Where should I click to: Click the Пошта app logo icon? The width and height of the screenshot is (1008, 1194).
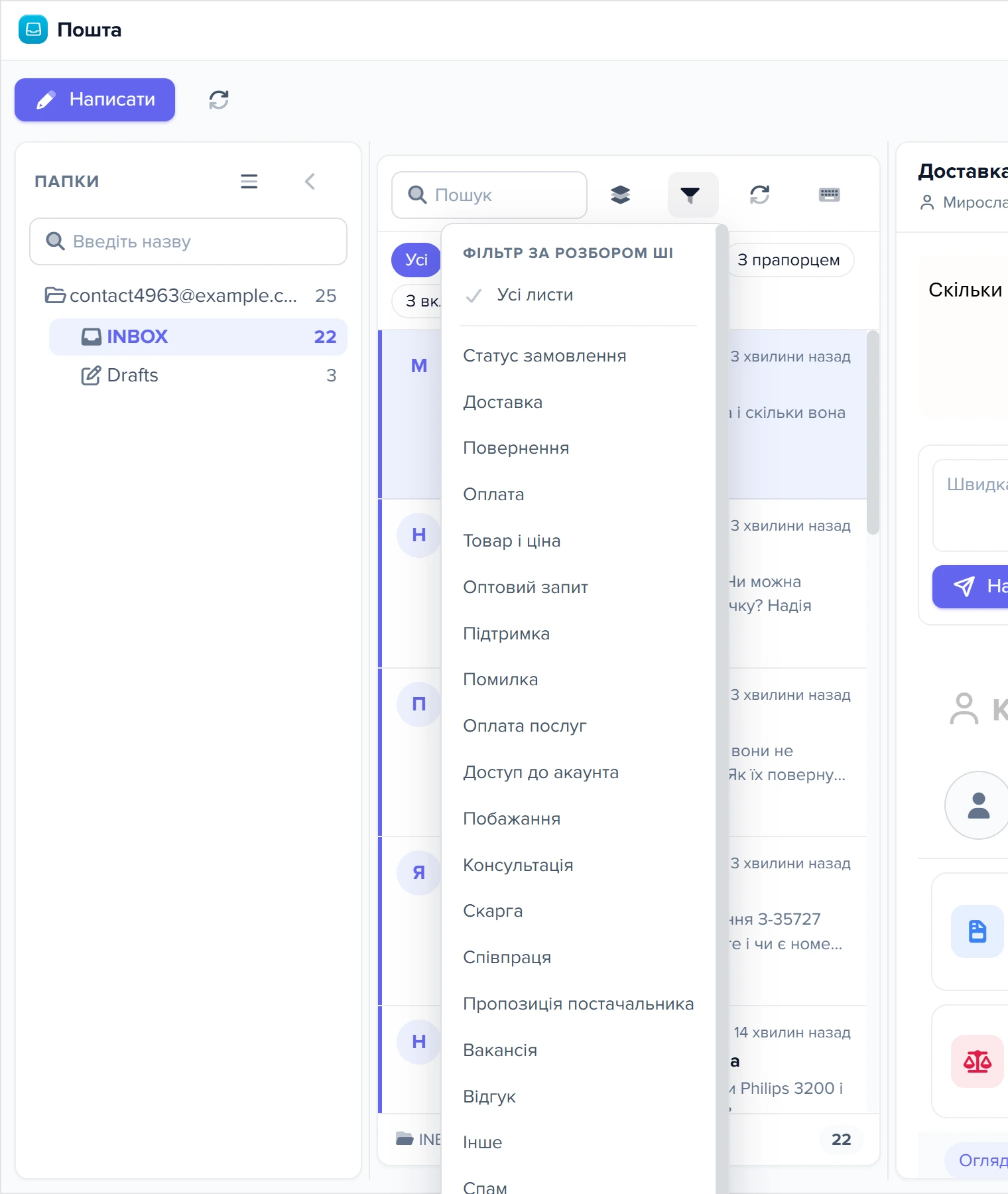tap(33, 29)
